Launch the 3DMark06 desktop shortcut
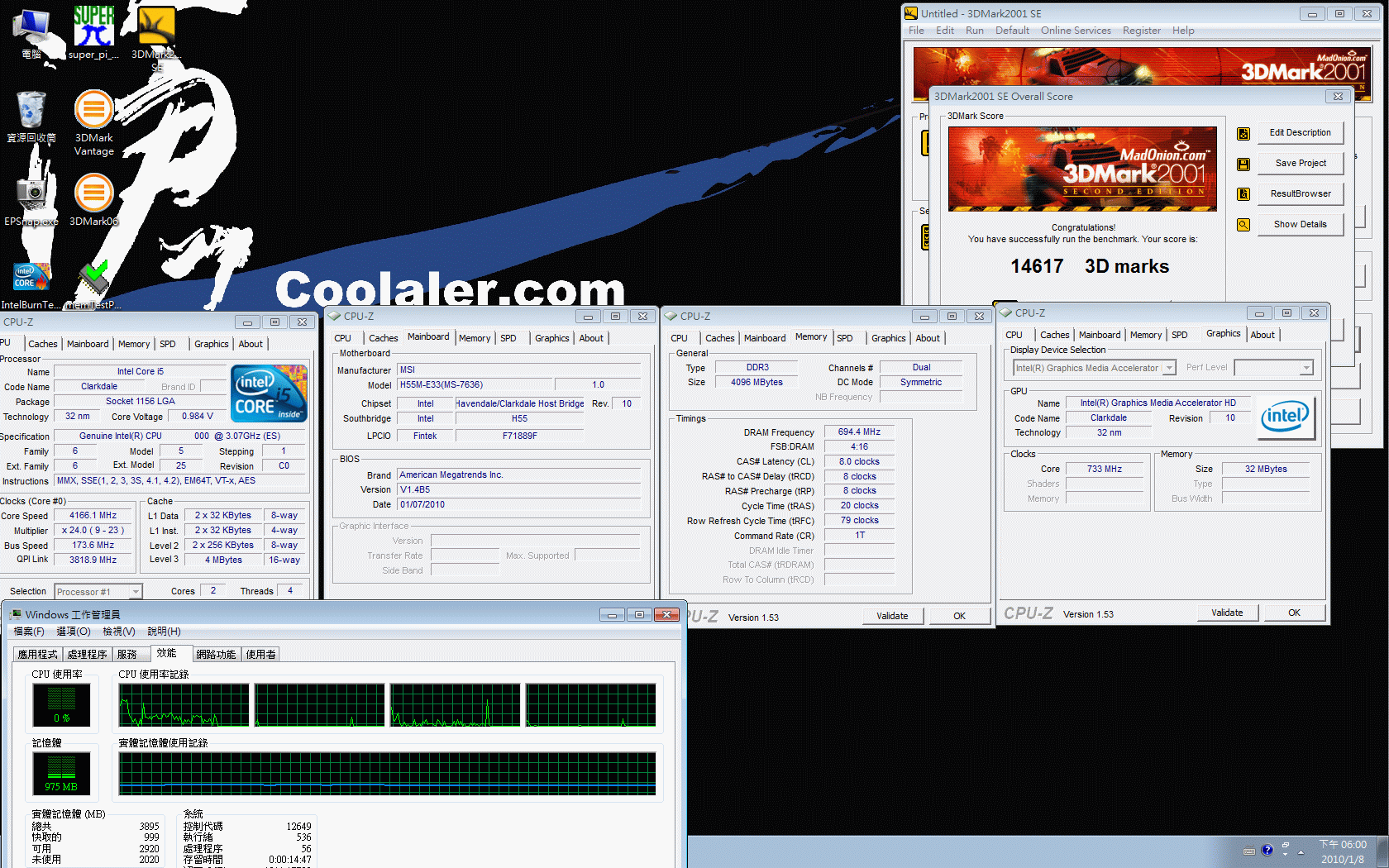The image size is (1389, 868). (93, 200)
